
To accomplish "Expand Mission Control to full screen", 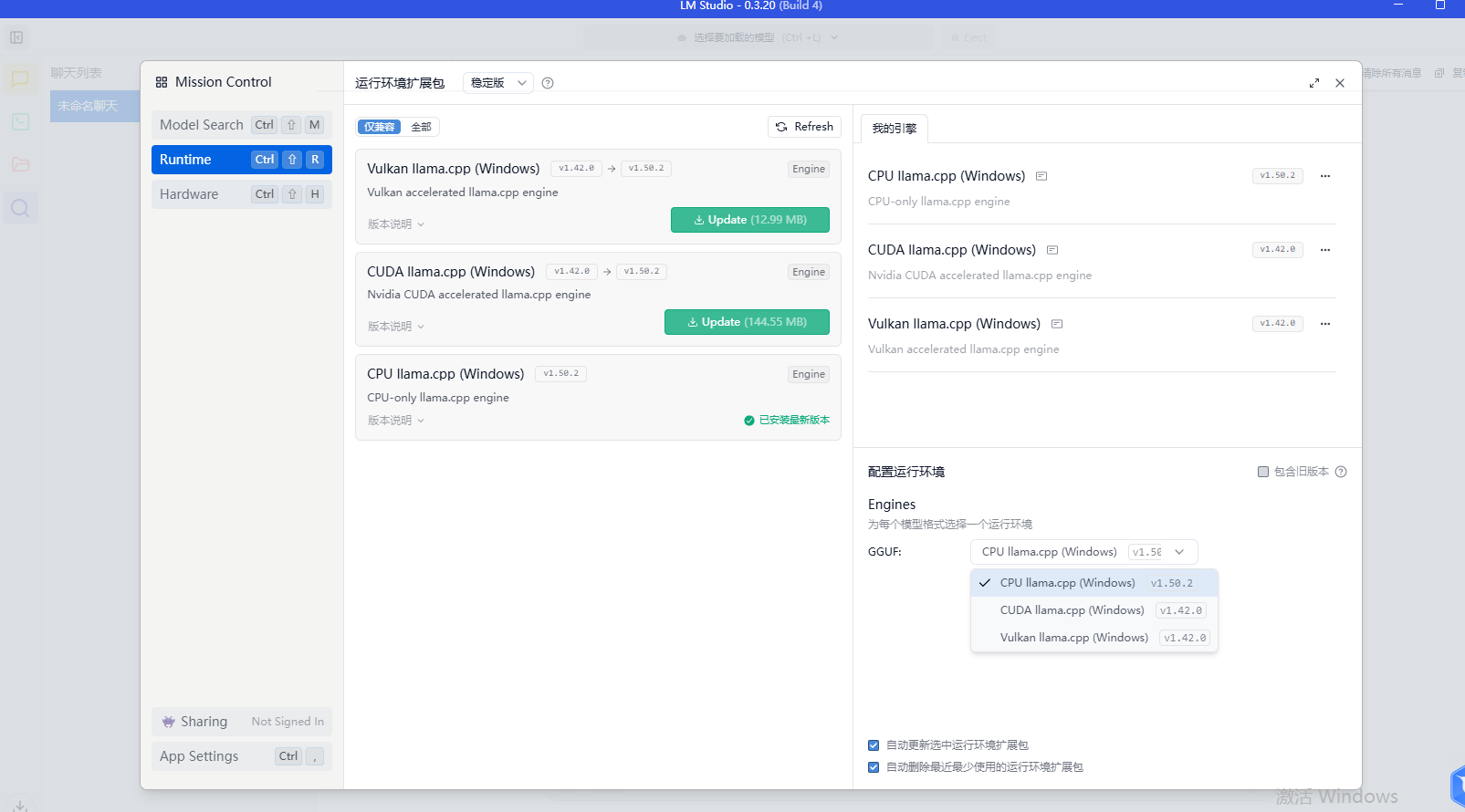I will pyautogui.click(x=1314, y=83).
